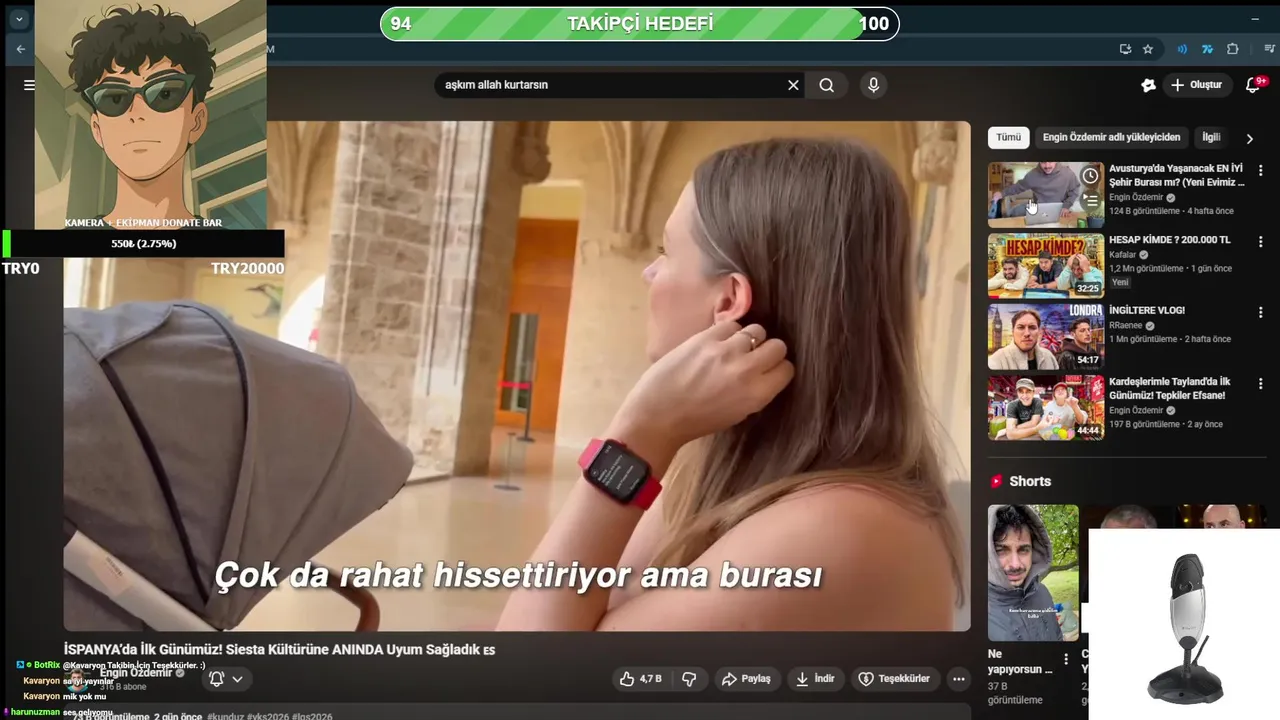Open options menu for Avusturya video
The height and width of the screenshot is (720, 1280).
[x=1260, y=171]
